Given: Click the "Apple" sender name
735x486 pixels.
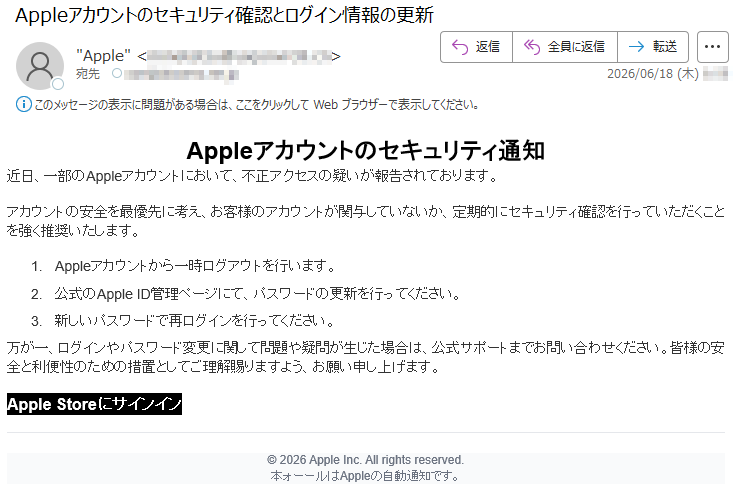Looking at the screenshot, I should (103, 56).
